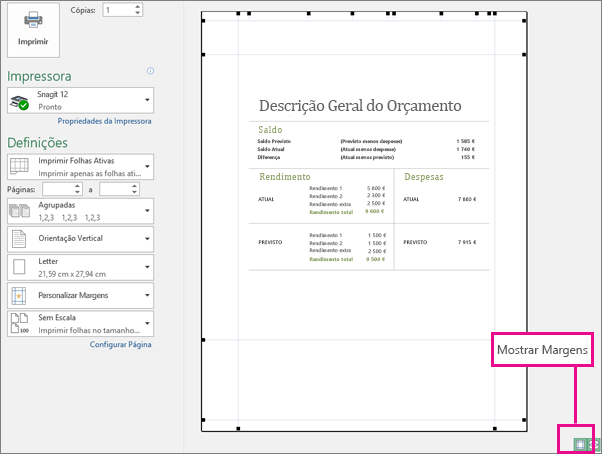Click the collated pages Agrupadas icon
602x454 pixels.
19,211
